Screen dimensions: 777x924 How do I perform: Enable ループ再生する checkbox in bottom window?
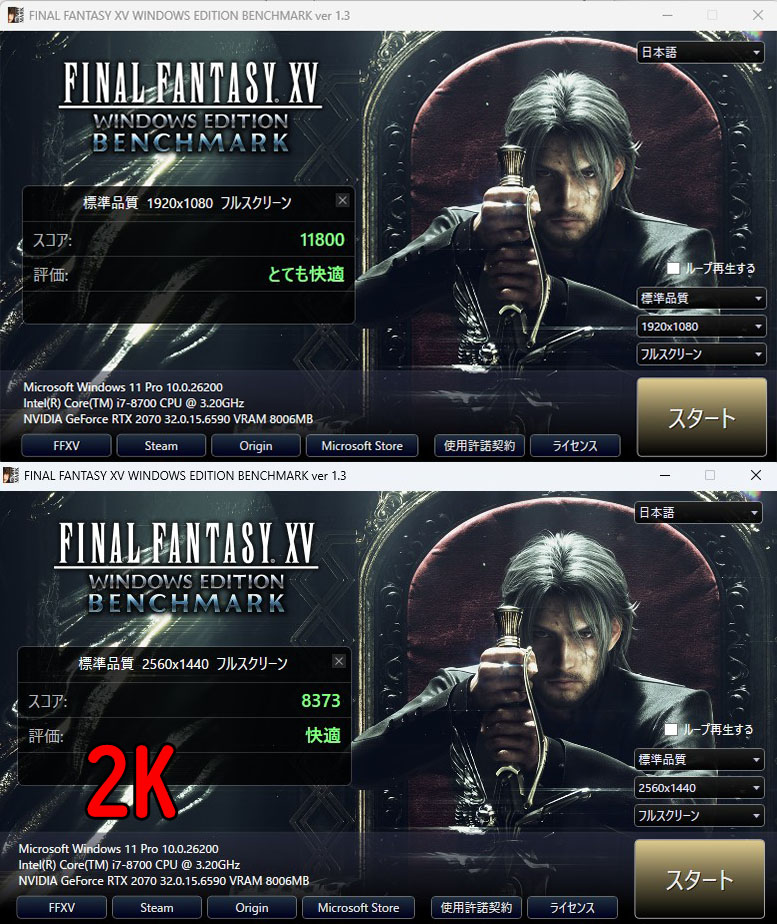(x=670, y=730)
